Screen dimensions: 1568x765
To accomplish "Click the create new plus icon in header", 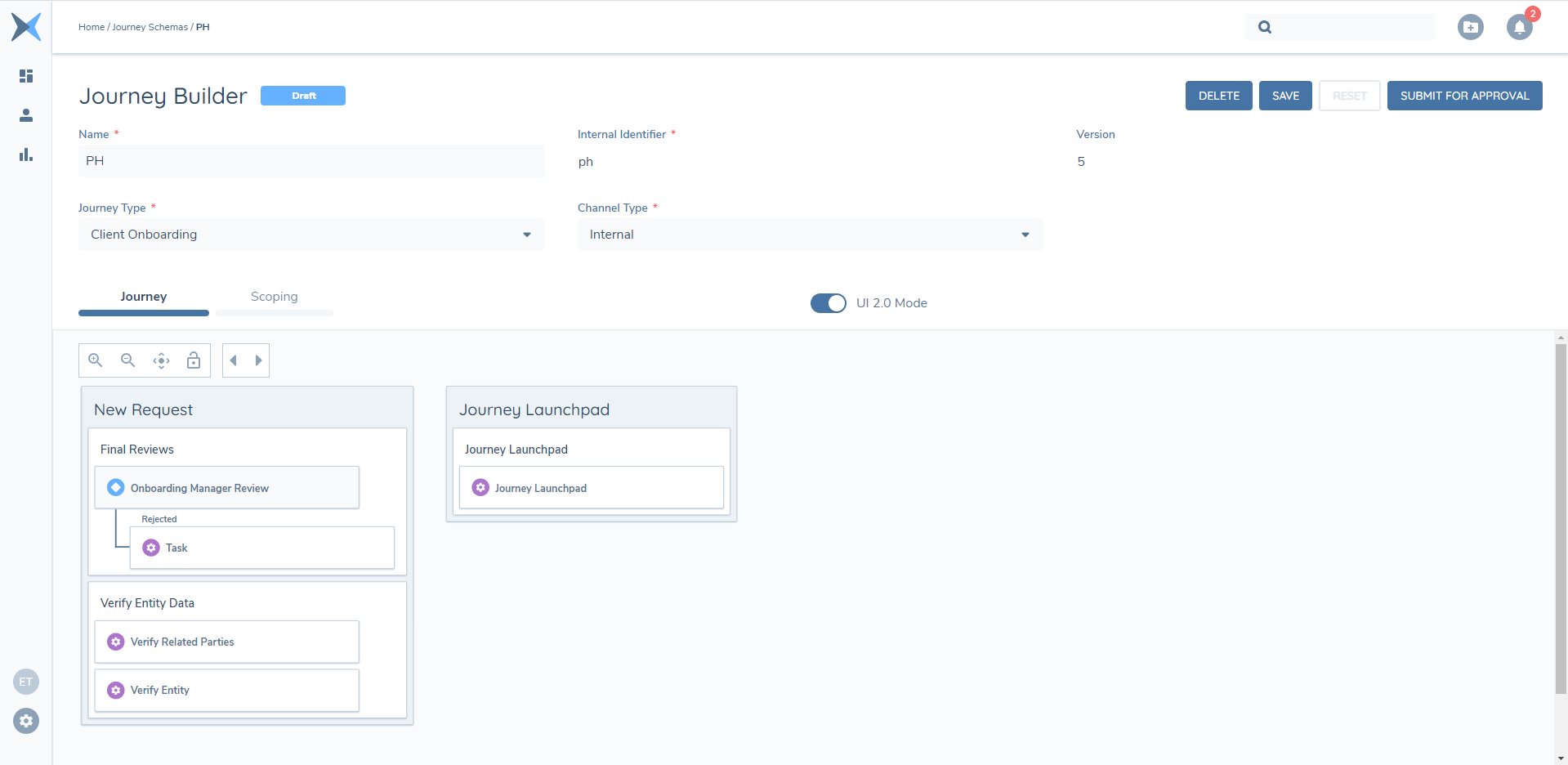I will pyautogui.click(x=1470, y=27).
